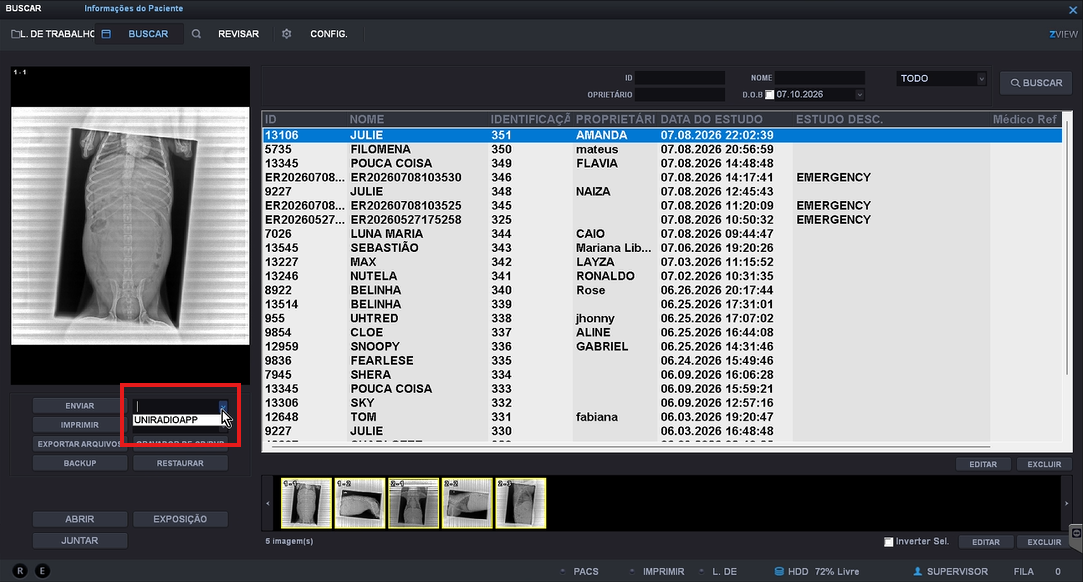
Task: Sort by the DATA DO ESTUDO column header
Action: (711, 119)
